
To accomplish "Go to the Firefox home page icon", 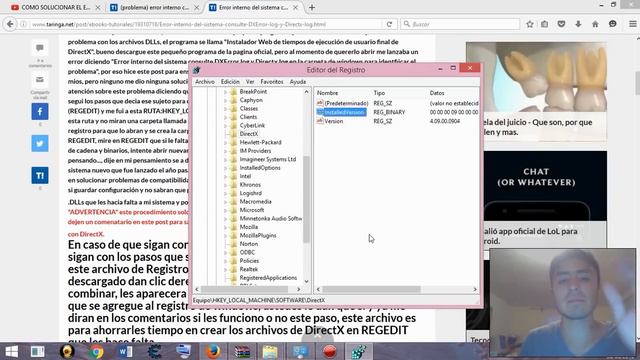I will click(x=595, y=24).
